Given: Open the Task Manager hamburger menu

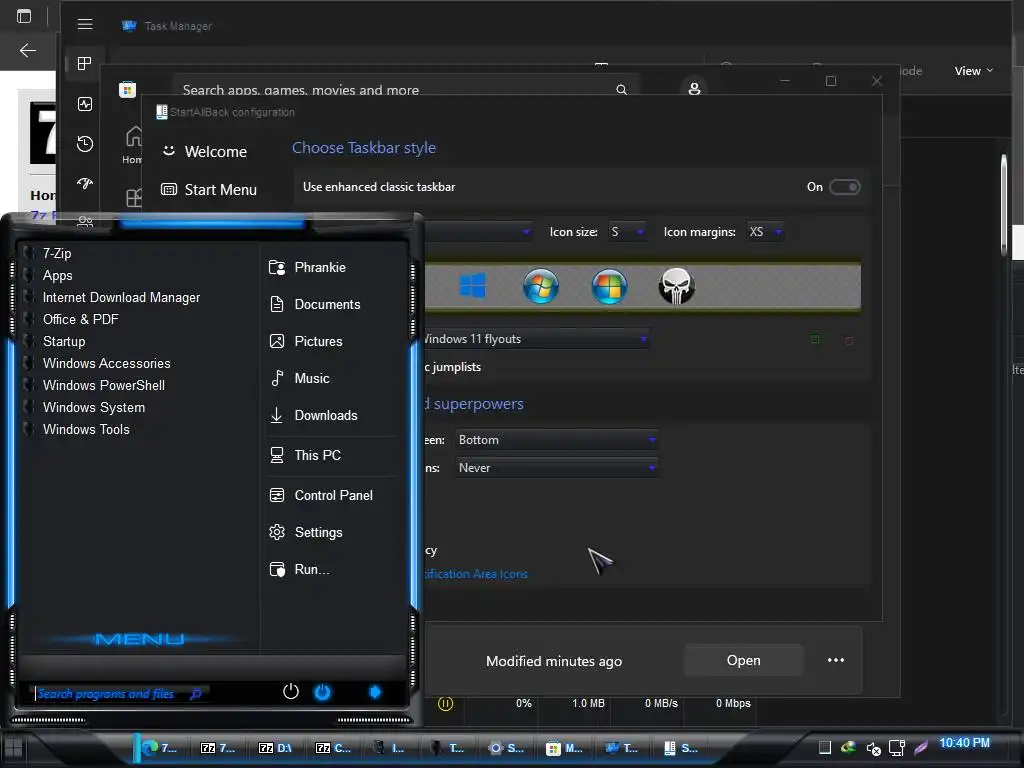Looking at the screenshot, I should (85, 25).
